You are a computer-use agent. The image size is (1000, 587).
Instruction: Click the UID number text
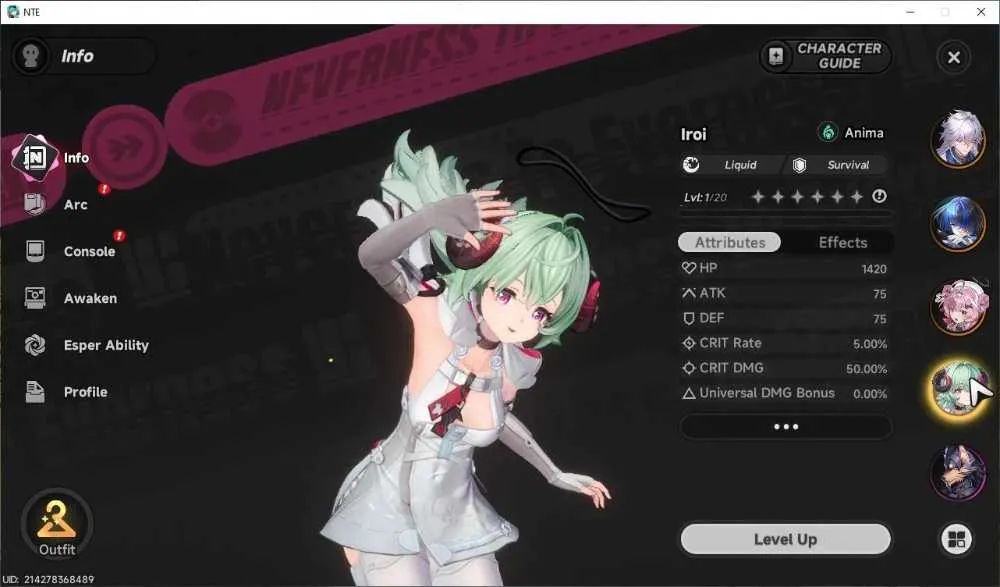[48, 579]
